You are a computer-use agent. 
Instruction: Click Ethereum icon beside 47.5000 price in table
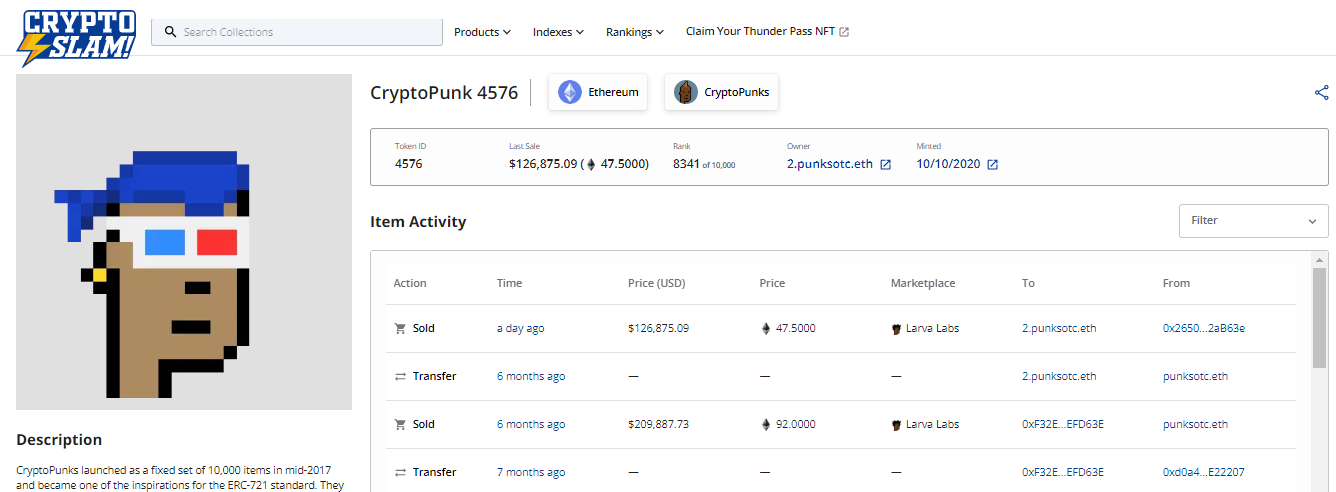767,328
